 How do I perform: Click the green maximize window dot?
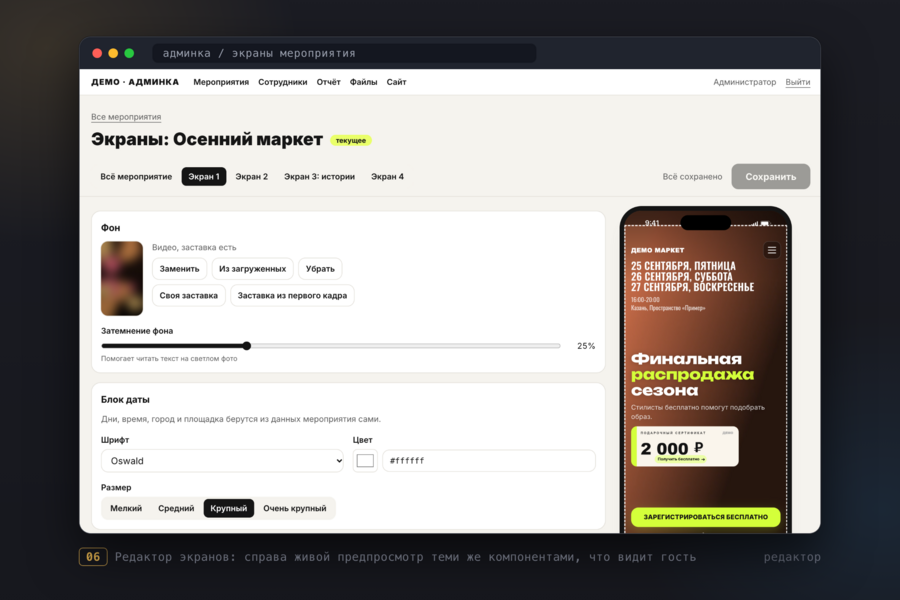(x=129, y=53)
